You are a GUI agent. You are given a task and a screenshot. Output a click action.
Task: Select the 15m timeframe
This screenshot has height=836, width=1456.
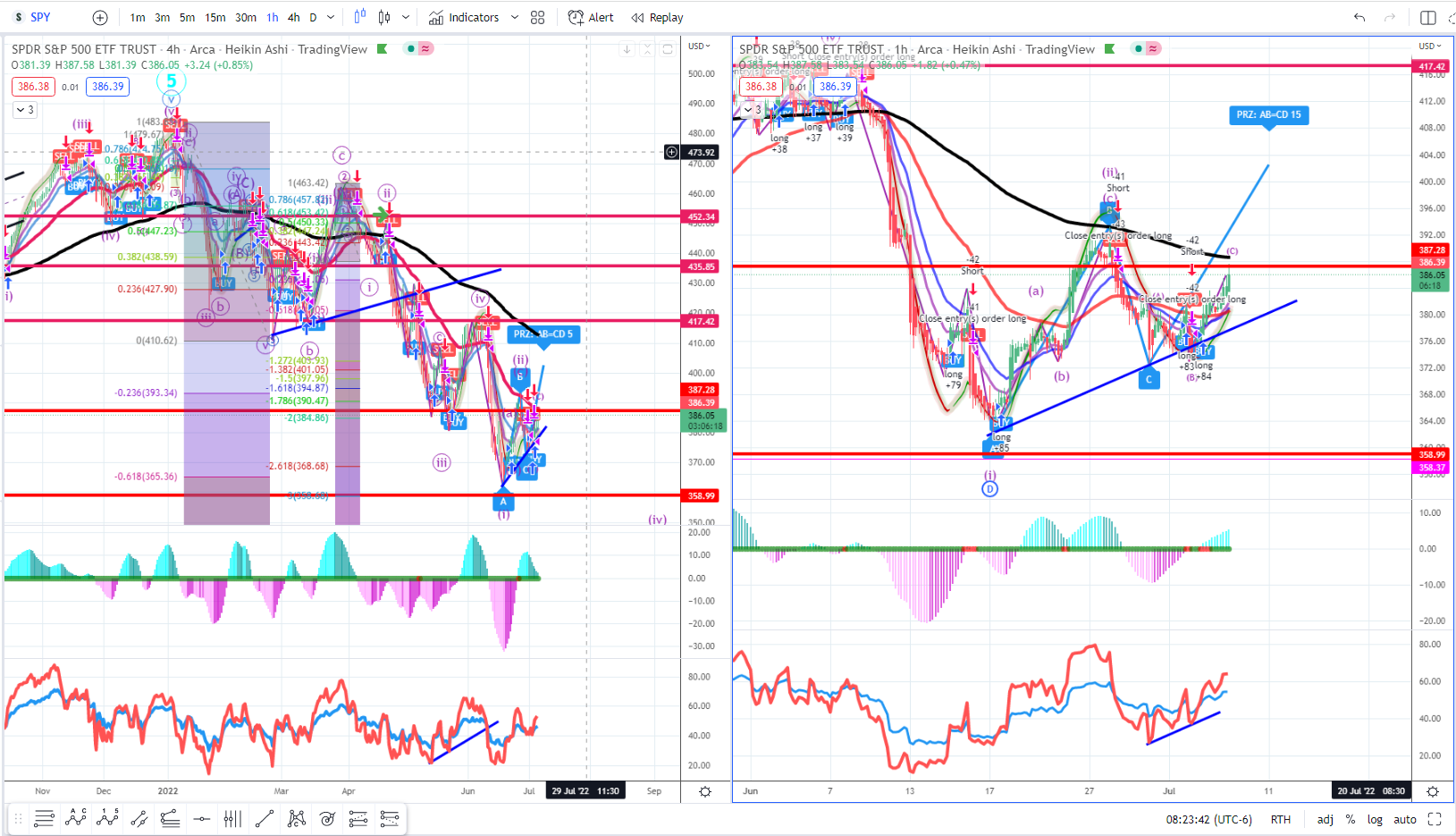point(215,17)
